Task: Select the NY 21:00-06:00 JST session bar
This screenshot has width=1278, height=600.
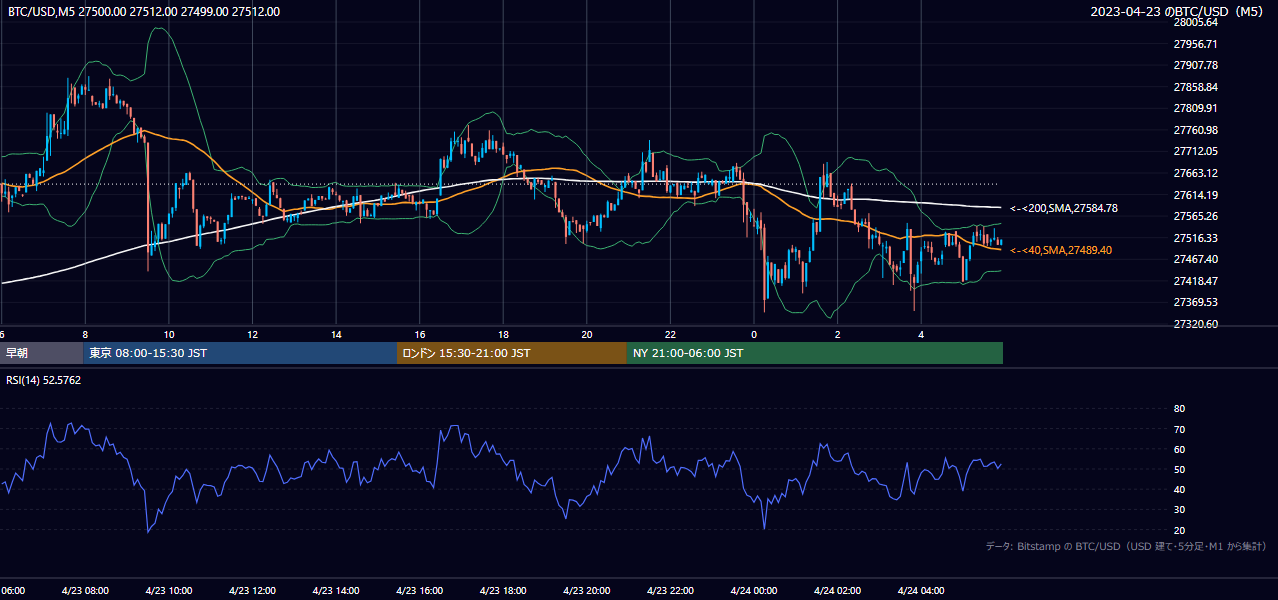Action: (x=815, y=353)
